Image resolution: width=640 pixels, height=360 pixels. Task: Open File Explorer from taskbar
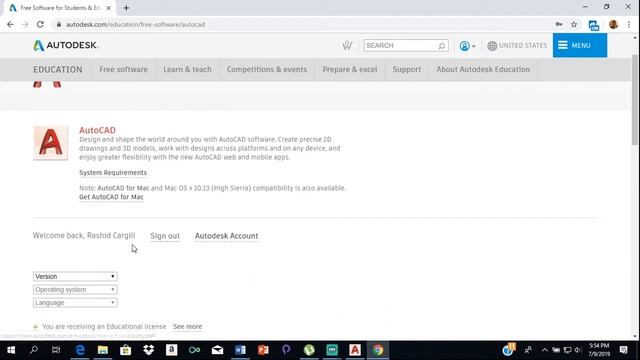click(102, 350)
